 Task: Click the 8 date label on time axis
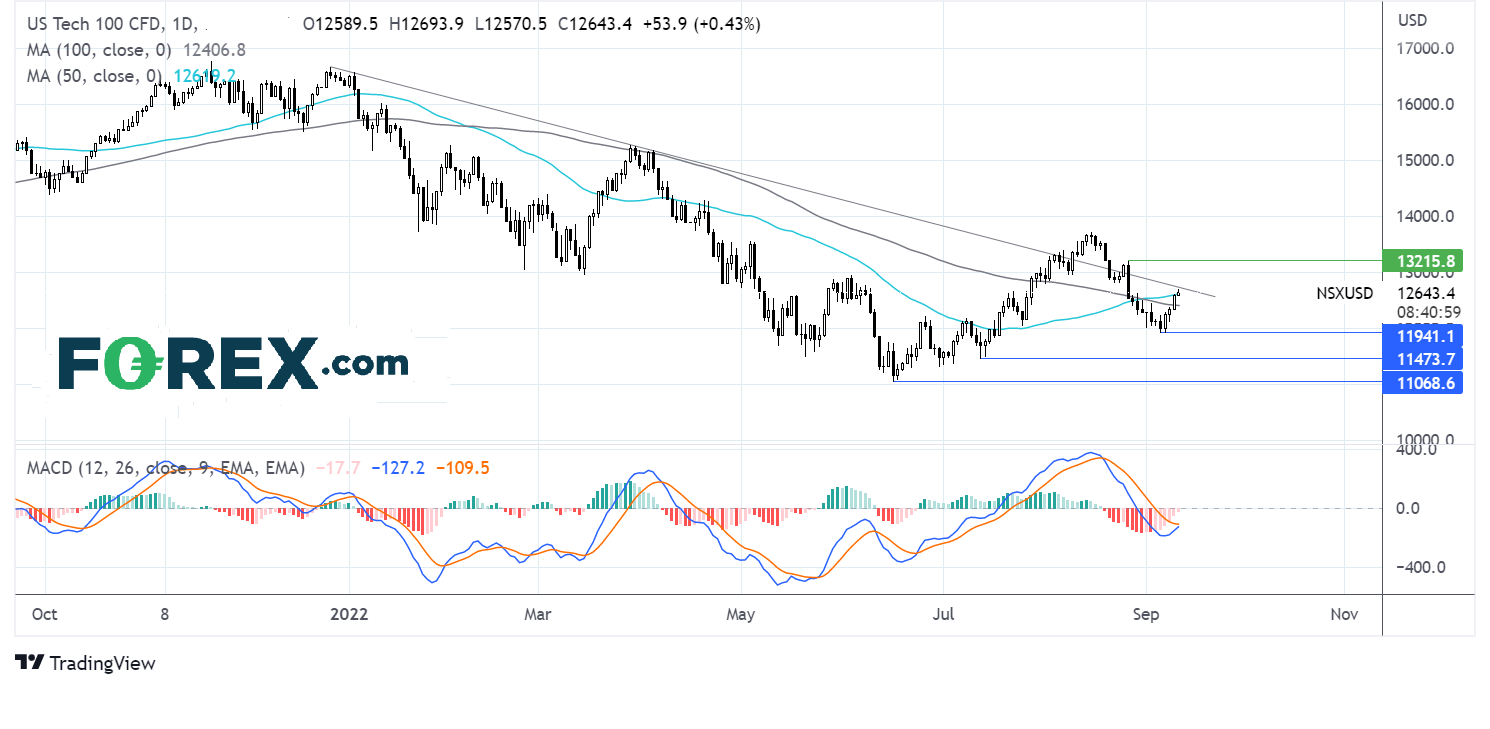click(x=165, y=614)
